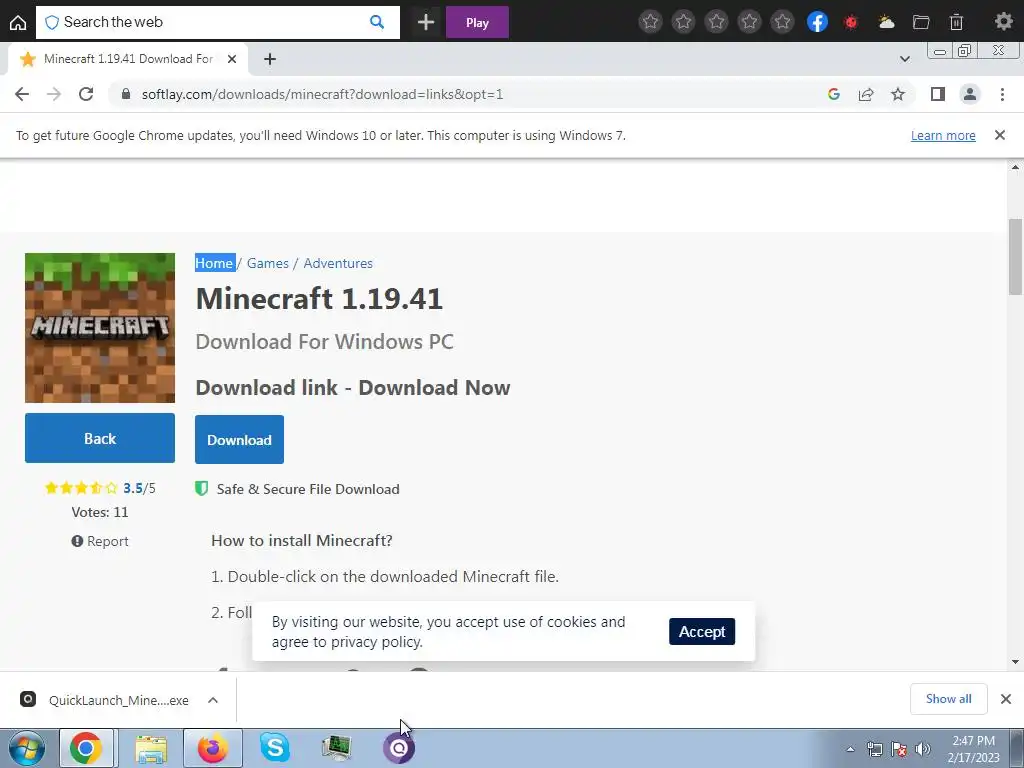Click the first empty star bookmark slot
The image size is (1024, 768).
[x=650, y=22]
